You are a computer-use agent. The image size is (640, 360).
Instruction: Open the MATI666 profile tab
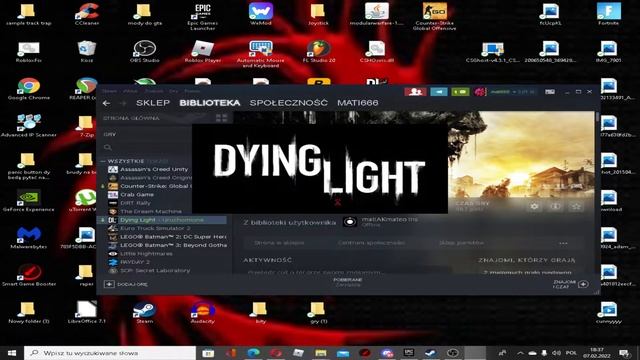point(358,103)
